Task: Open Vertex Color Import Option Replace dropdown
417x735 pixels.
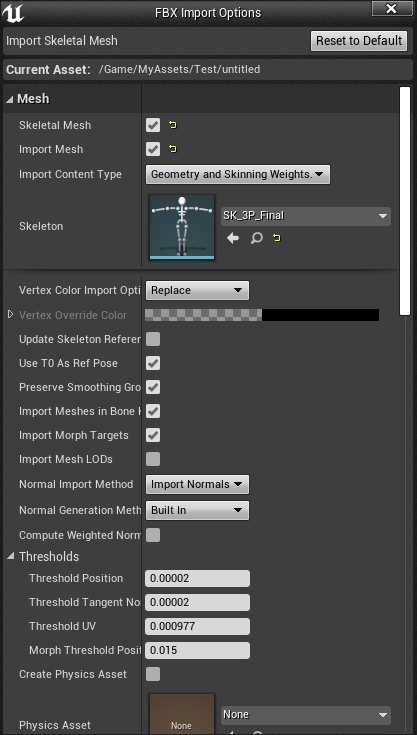Action: 197,290
